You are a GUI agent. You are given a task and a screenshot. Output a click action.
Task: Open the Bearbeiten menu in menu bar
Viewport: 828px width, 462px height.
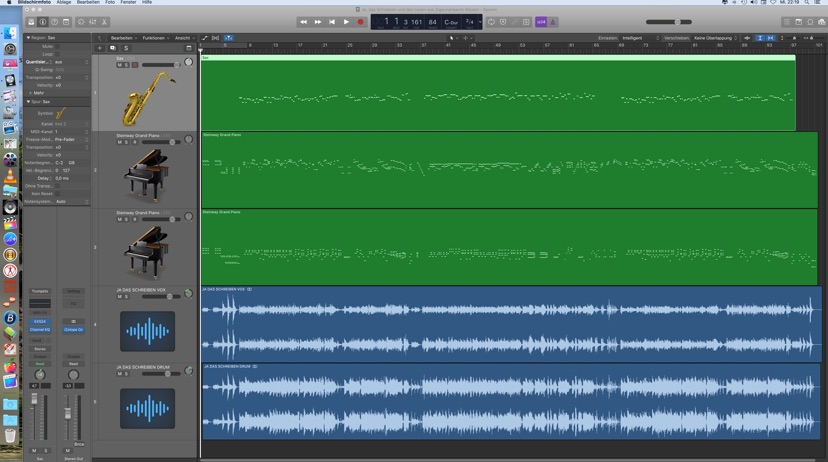pyautogui.click(x=88, y=2)
